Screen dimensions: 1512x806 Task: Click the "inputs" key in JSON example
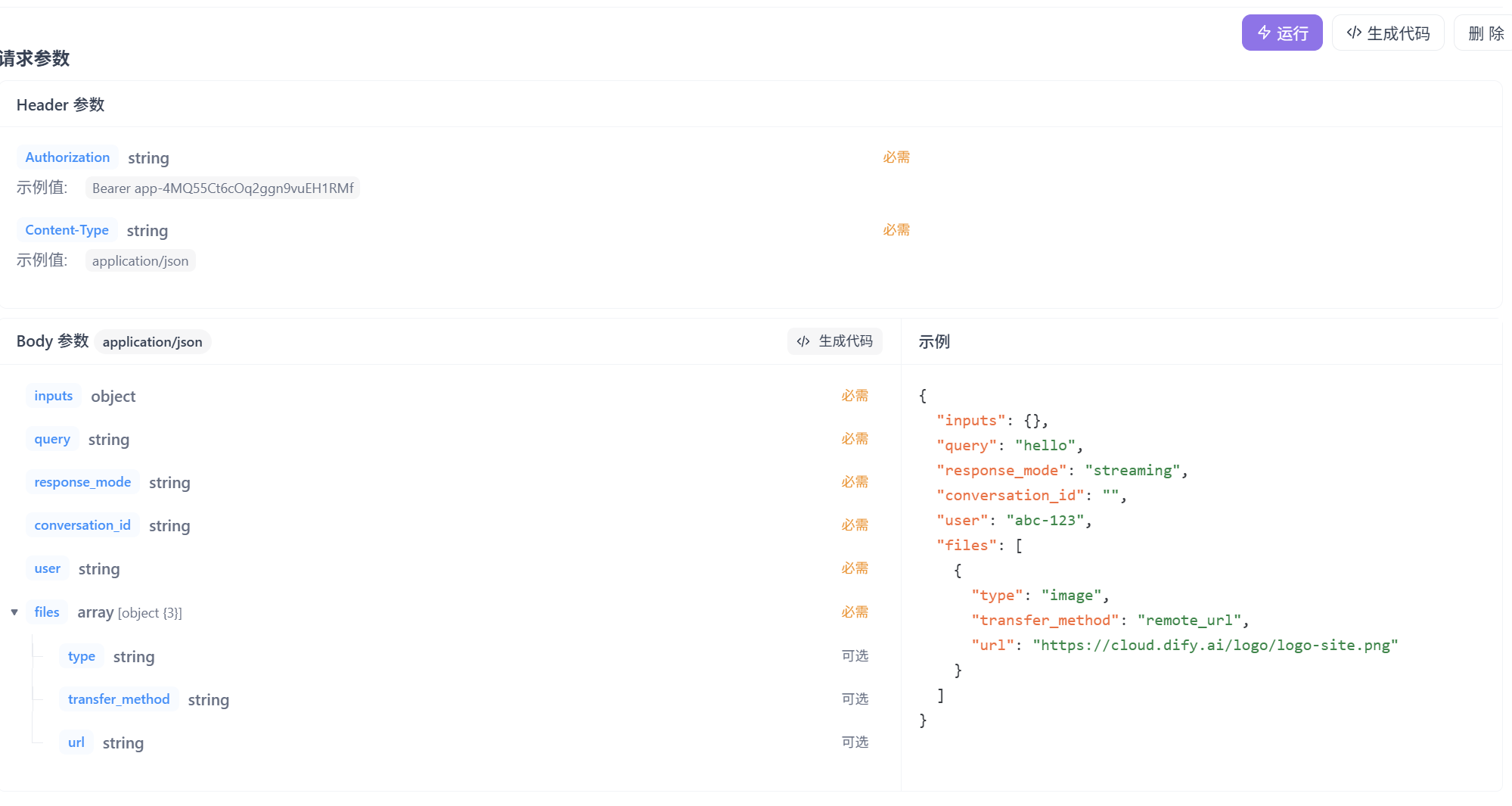tap(971, 421)
